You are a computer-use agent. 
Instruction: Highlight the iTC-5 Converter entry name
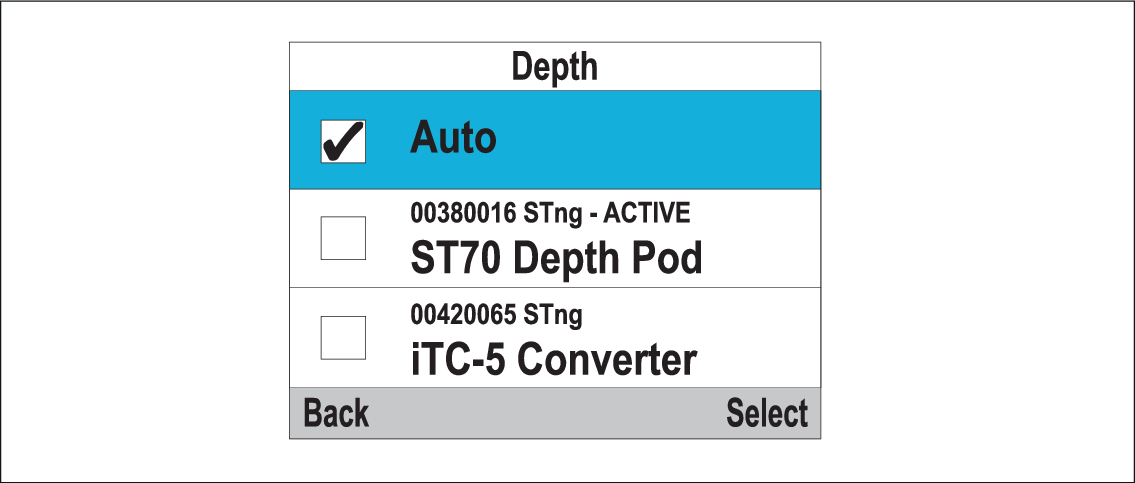[x=553, y=360]
